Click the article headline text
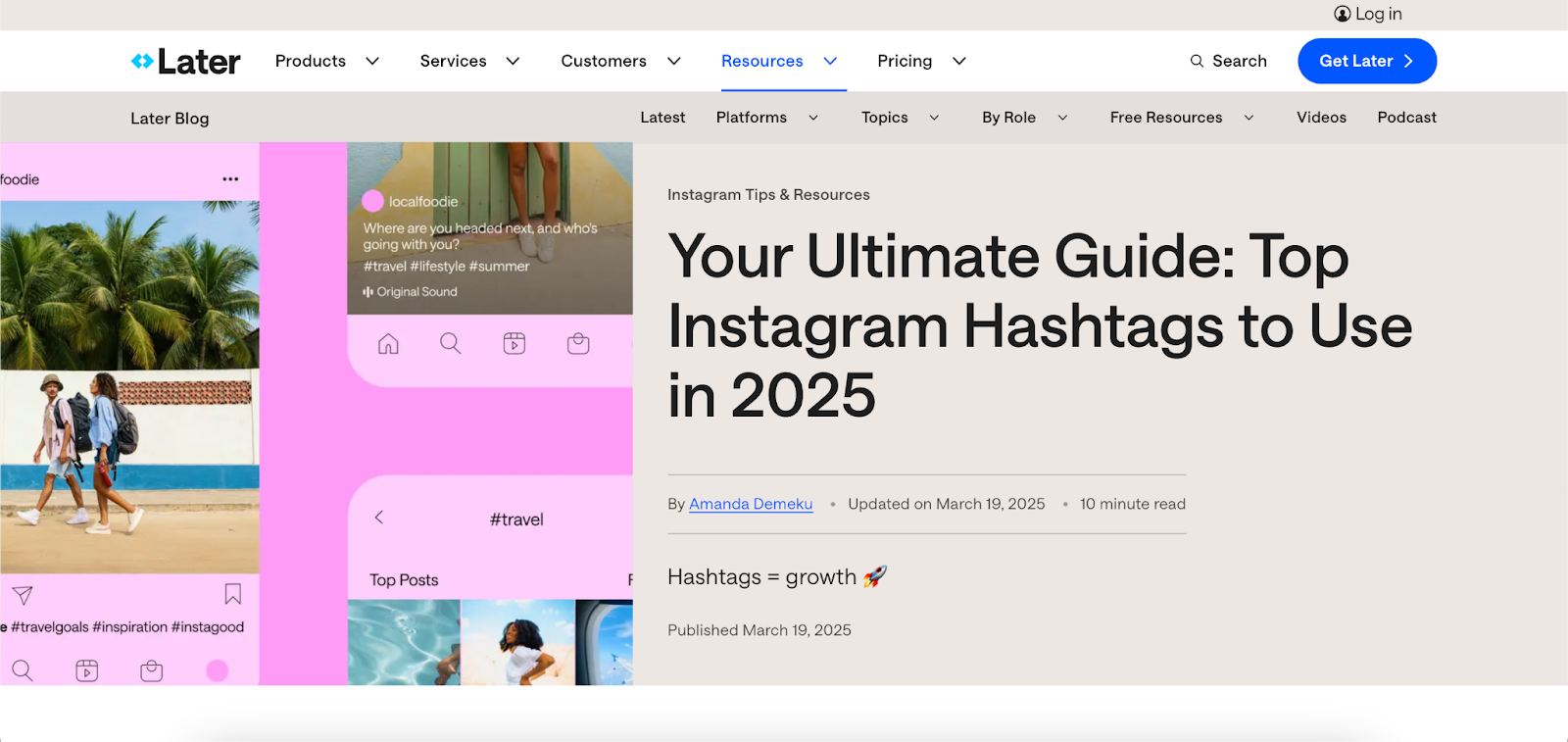Screen dimensions: 1568x742 click(1039, 325)
